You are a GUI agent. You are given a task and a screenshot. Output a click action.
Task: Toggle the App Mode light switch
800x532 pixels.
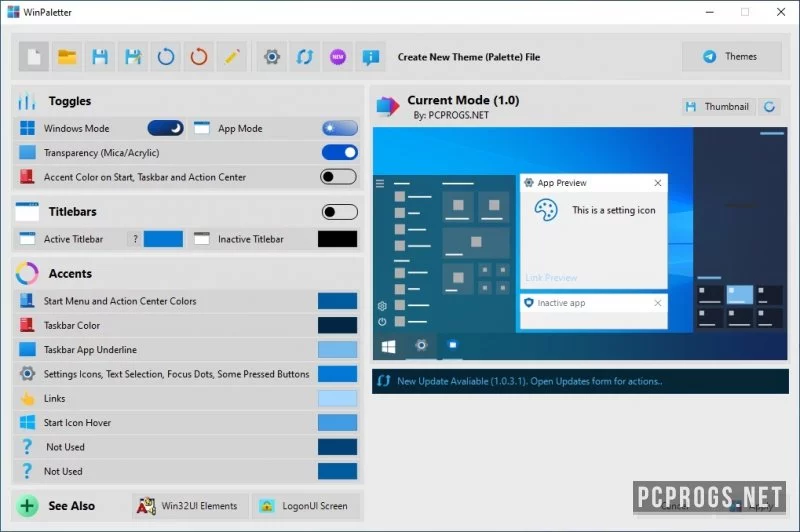point(340,128)
